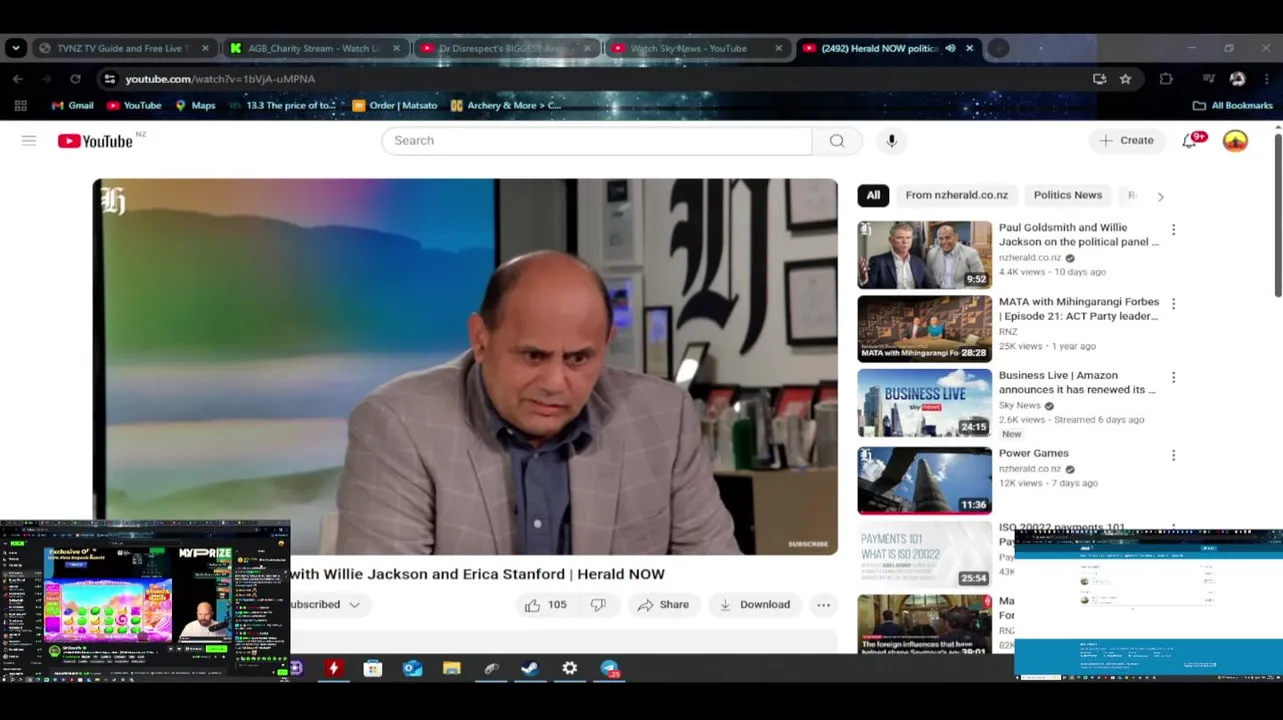Bookmark this page with the star
Screen dimensions: 1283x720
click(x=1126, y=79)
